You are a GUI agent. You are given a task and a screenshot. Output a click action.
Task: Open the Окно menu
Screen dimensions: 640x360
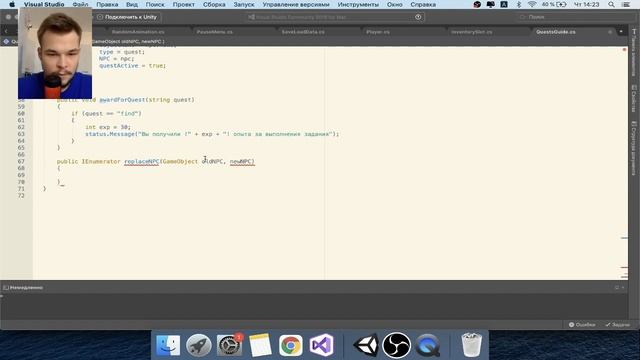click(395, 4)
